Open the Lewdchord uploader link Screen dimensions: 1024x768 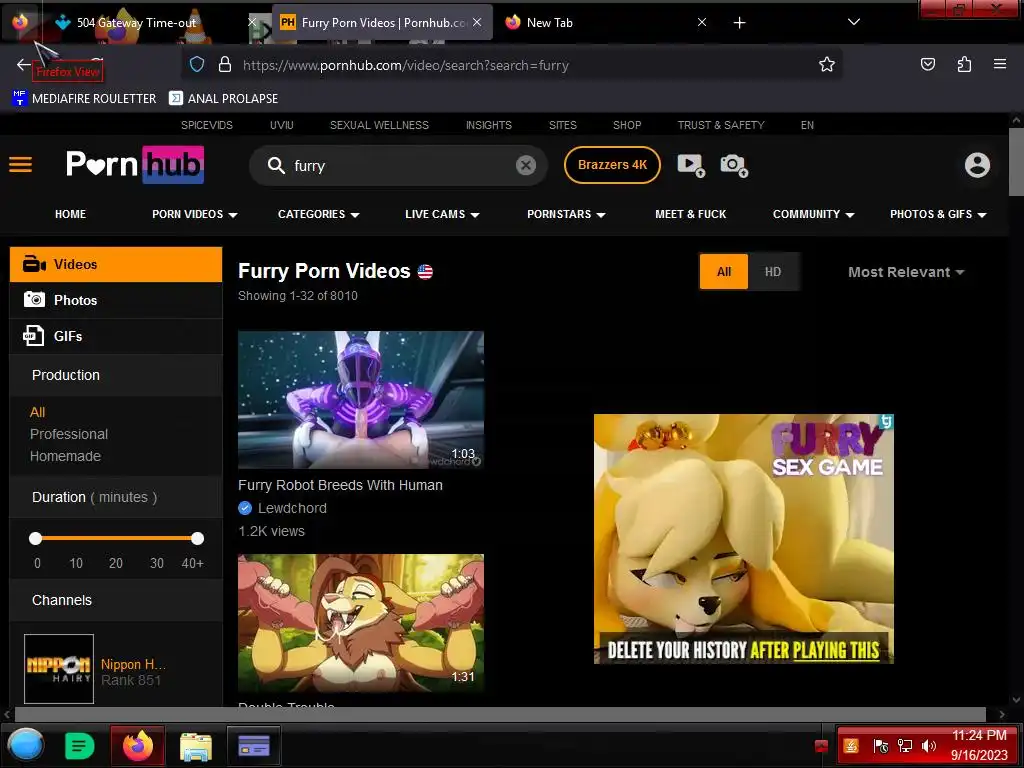coord(292,508)
